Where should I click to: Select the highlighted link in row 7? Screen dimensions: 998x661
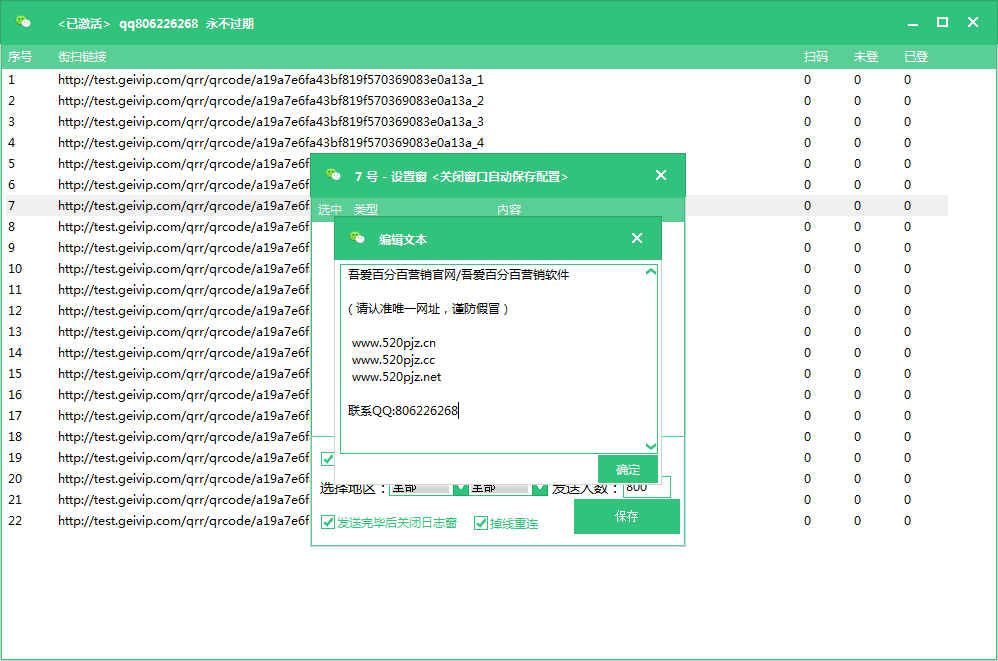(183, 205)
